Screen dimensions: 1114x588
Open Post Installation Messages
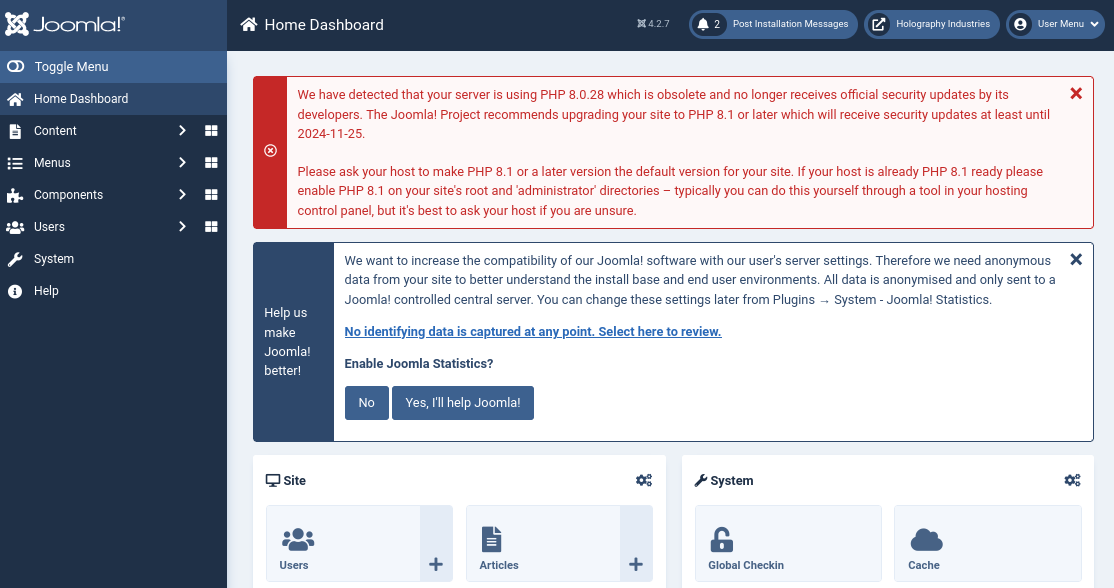click(773, 24)
